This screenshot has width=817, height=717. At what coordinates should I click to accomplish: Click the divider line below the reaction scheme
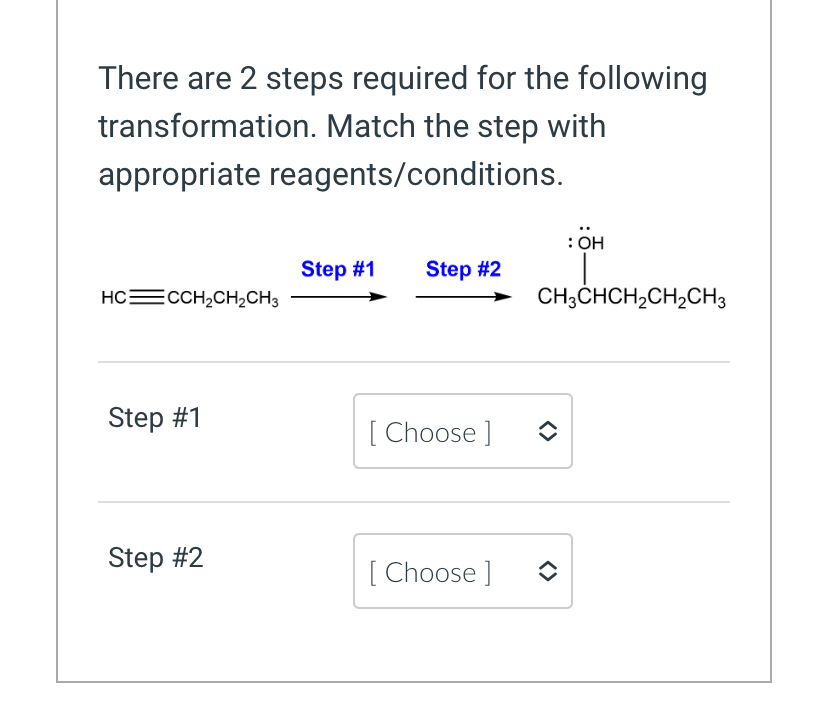(x=413, y=362)
